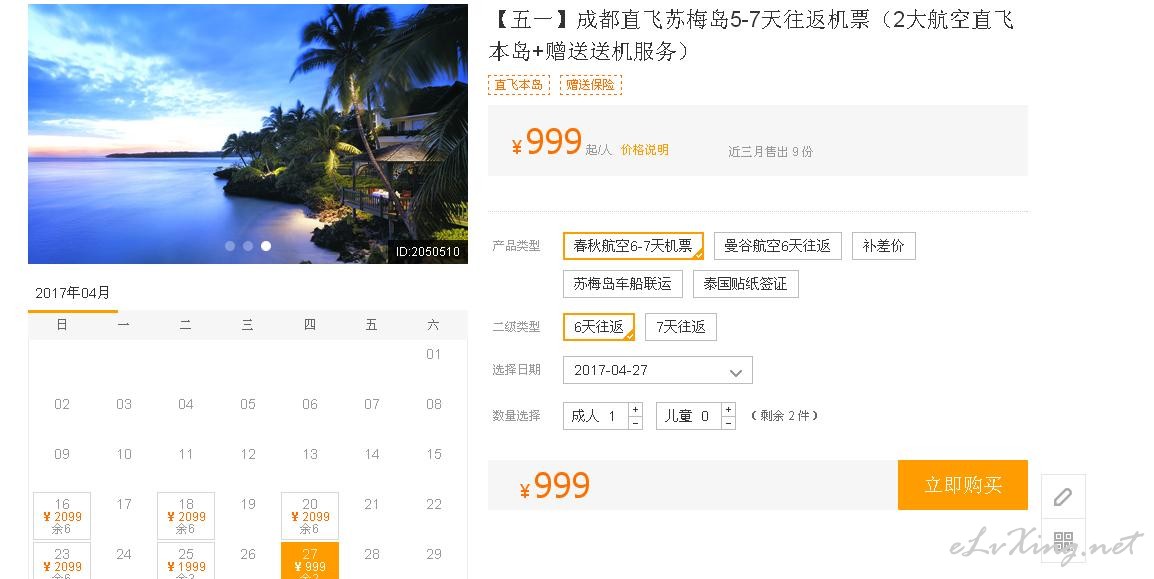The image size is (1154, 579).
Task: Click 立即购买 buy now button
Action: [963, 485]
